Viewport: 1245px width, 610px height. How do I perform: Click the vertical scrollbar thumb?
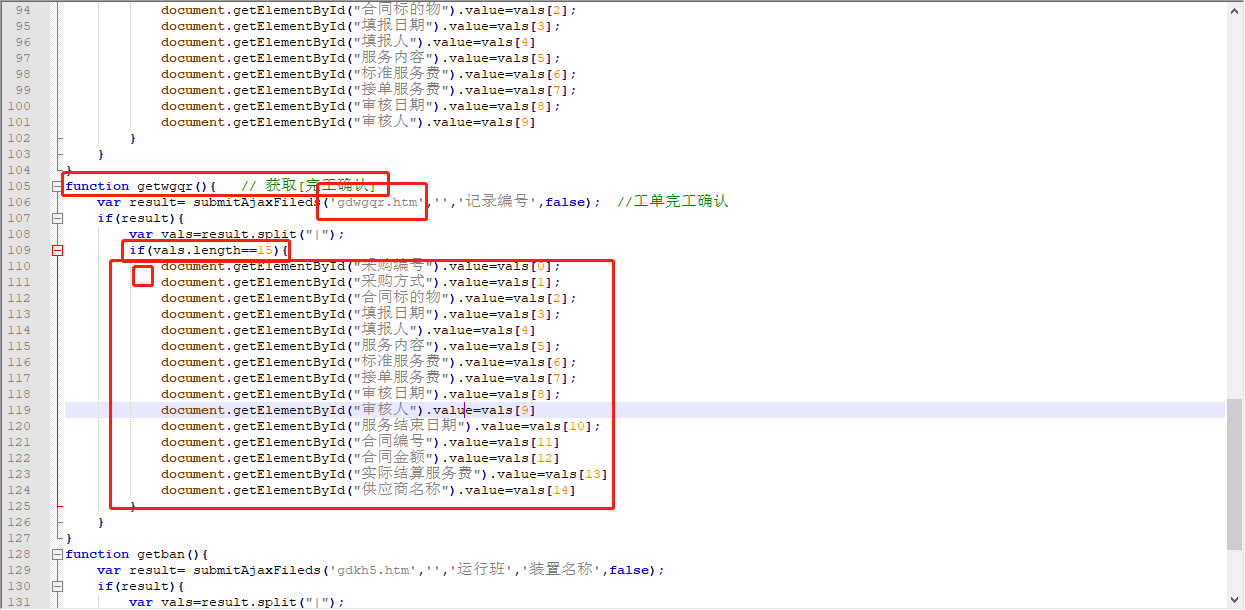pos(1236,474)
